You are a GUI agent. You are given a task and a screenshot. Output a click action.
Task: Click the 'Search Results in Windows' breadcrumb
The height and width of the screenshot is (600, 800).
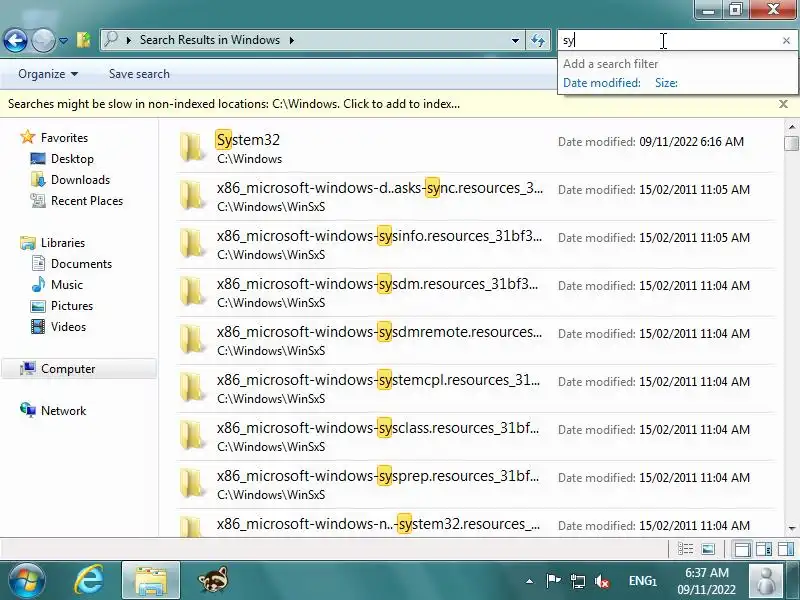(x=210, y=40)
